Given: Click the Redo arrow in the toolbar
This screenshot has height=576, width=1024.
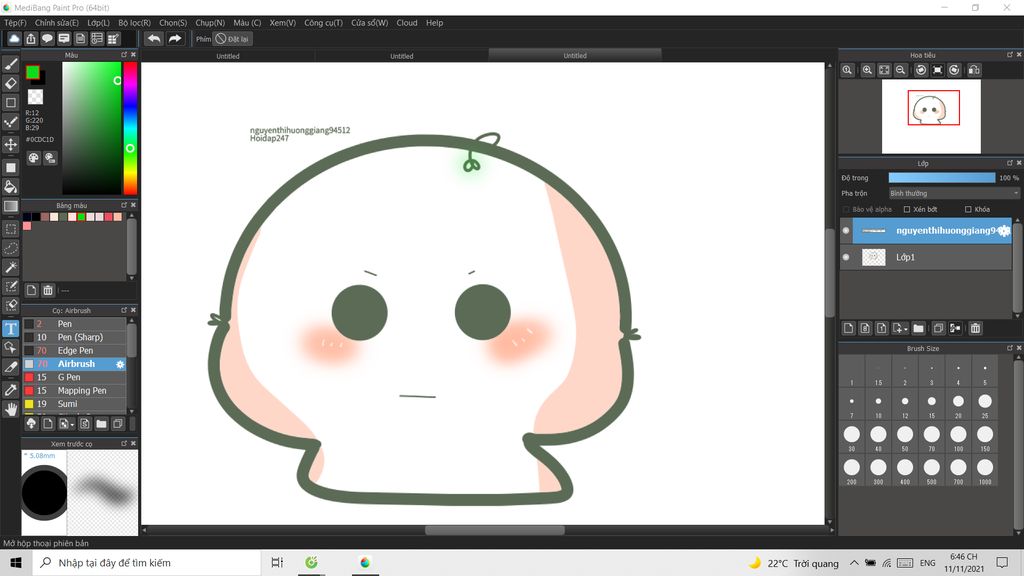Looking at the screenshot, I should tap(175, 39).
